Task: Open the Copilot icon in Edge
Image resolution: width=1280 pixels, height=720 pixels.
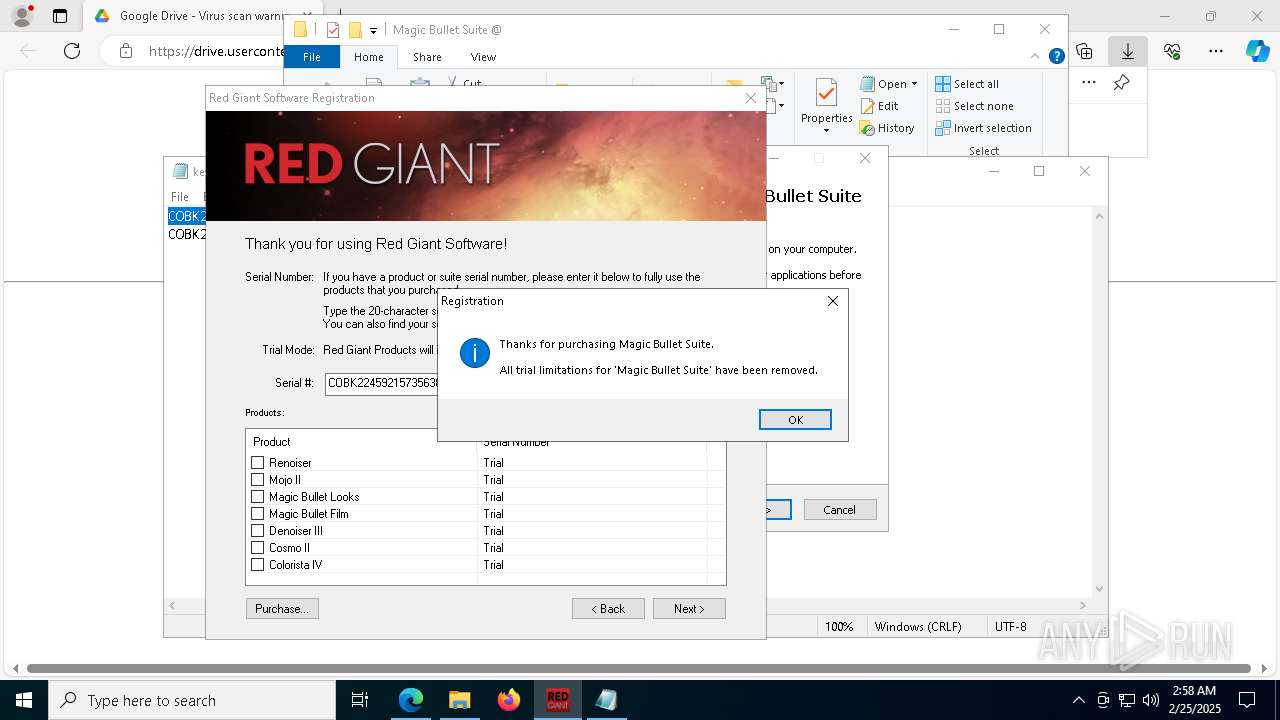Action: tap(1257, 51)
